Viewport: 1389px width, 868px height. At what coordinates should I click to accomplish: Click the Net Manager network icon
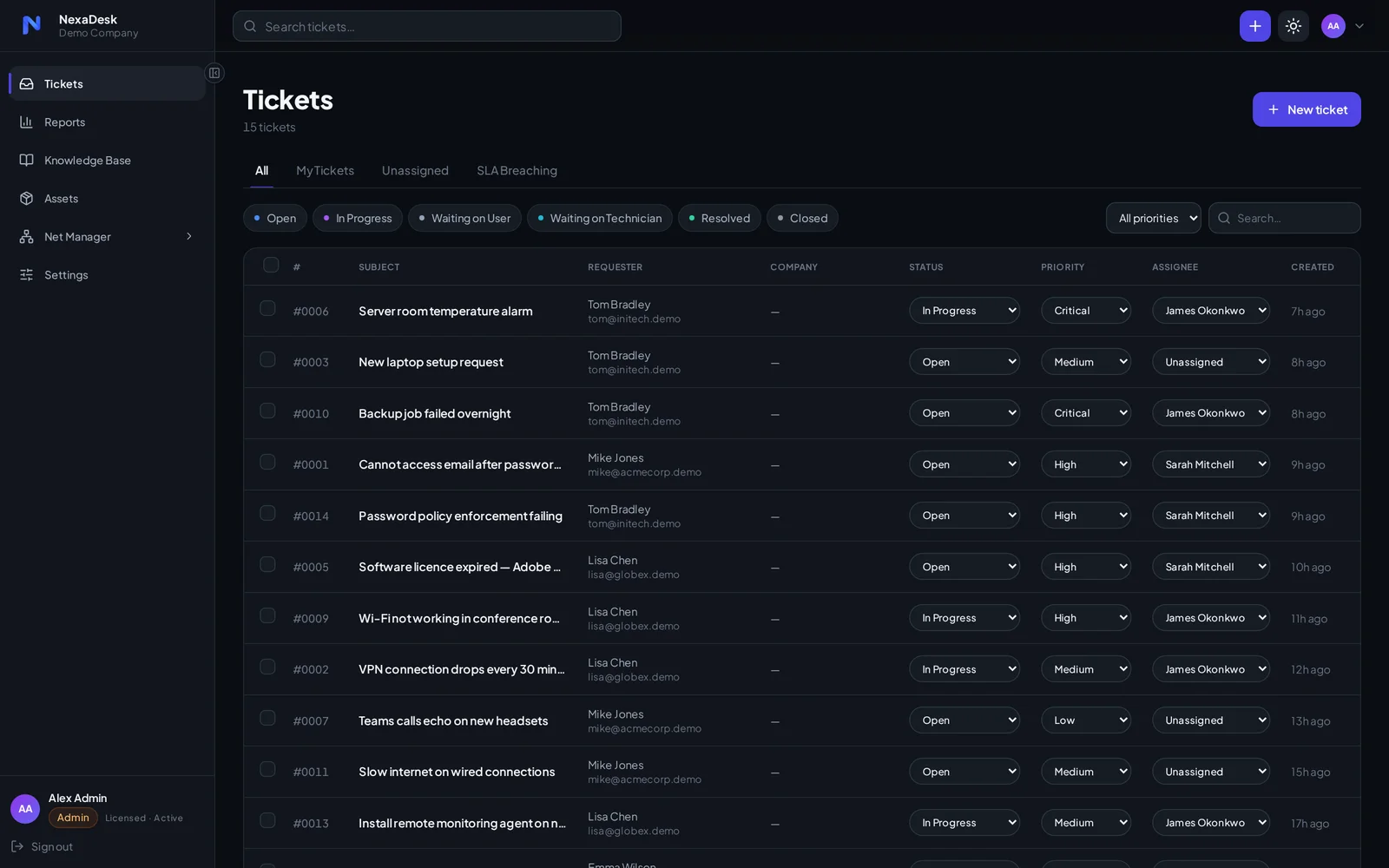tap(27, 237)
